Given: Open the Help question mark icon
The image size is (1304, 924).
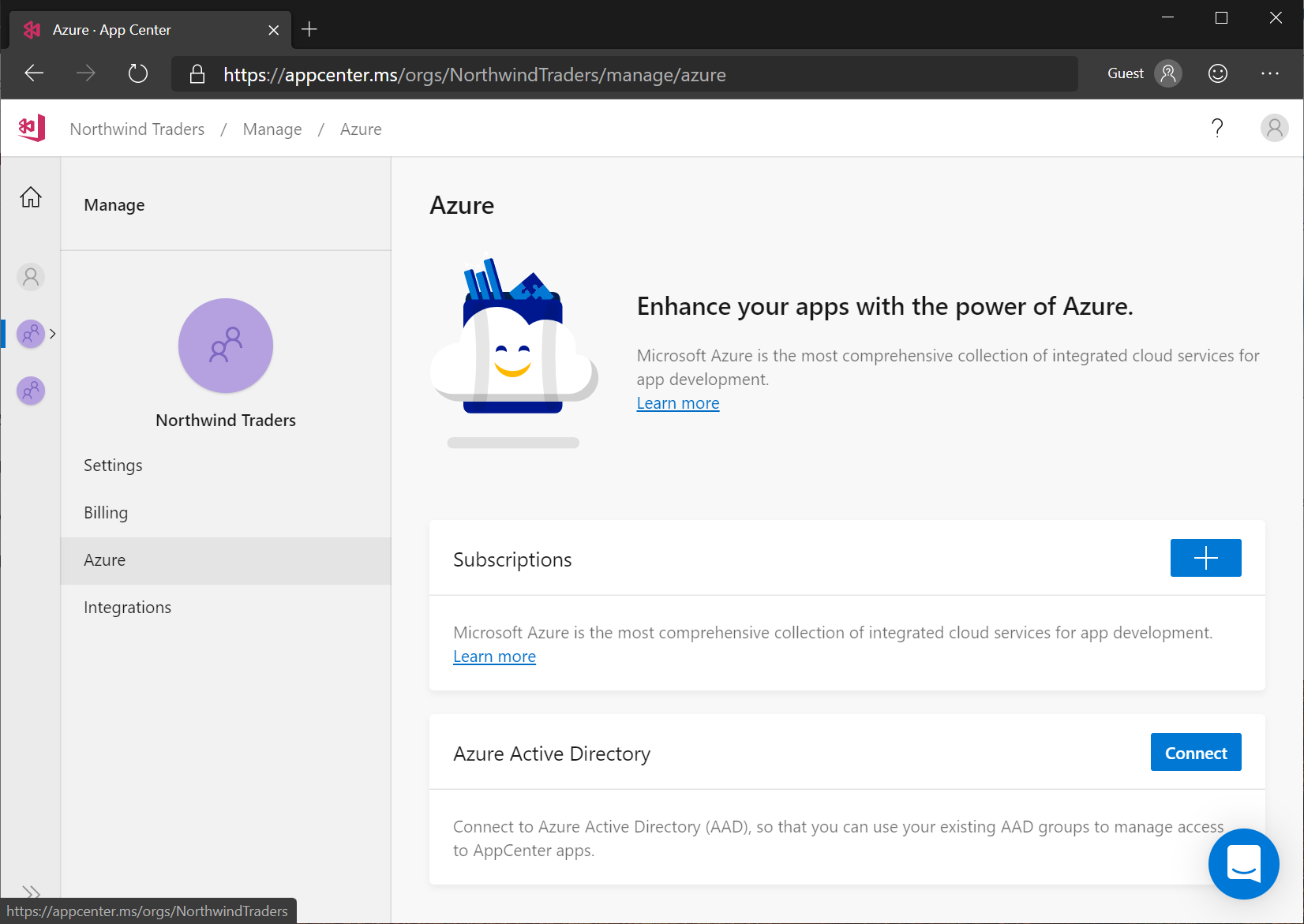Looking at the screenshot, I should click(1217, 127).
